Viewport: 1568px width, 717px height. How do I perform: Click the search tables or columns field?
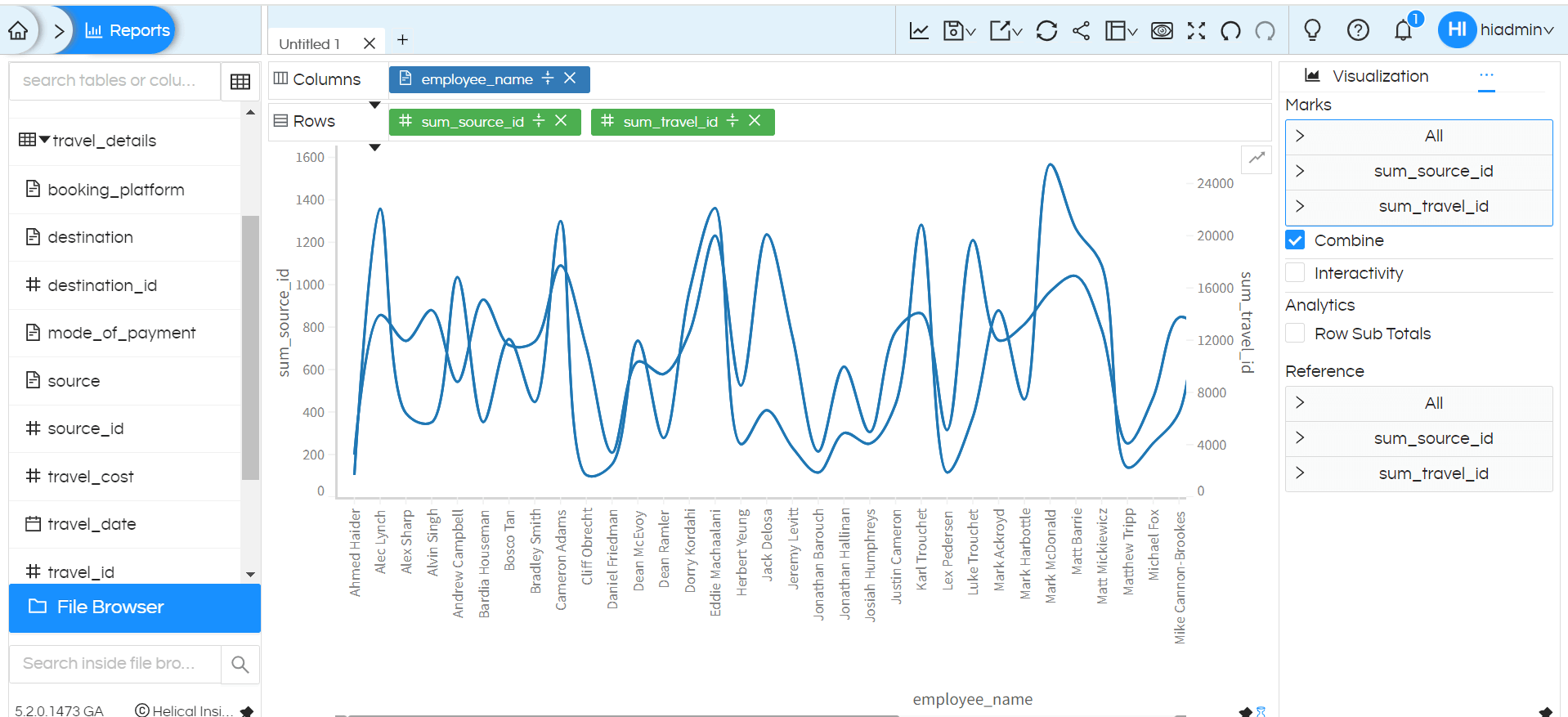tap(114, 80)
